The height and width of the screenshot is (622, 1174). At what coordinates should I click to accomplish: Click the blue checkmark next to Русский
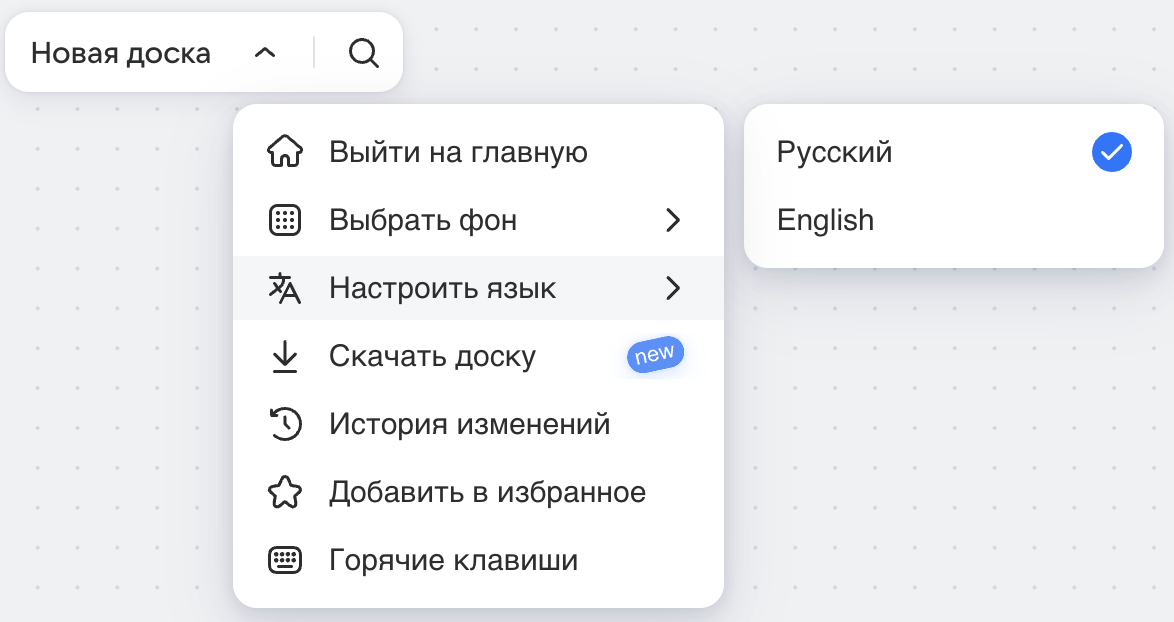1112,152
